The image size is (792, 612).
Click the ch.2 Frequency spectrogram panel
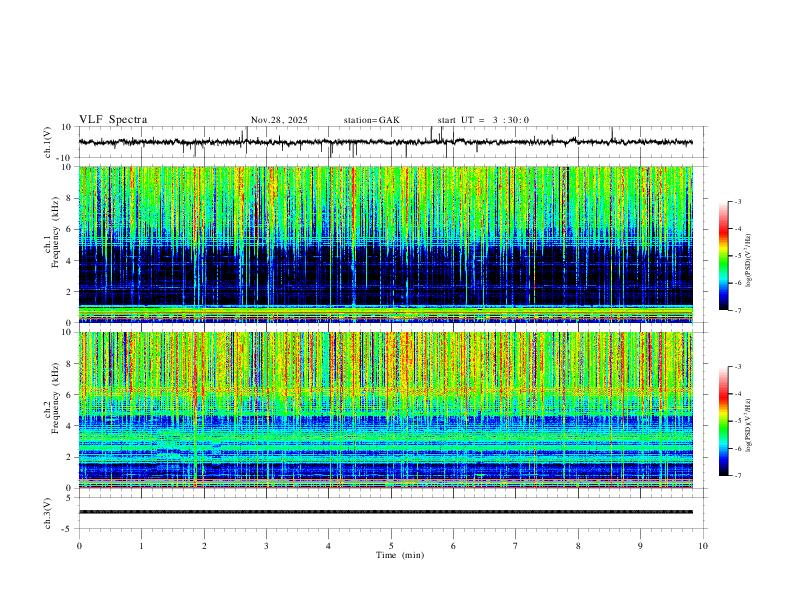[386, 410]
